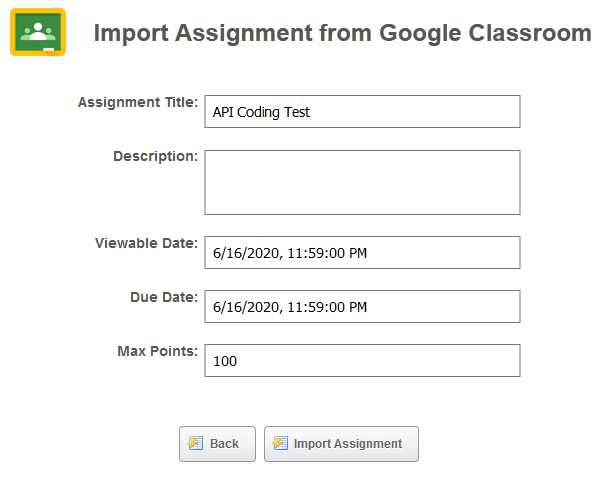This screenshot has height=499, width=604.
Task: Select the Viewable Date input field
Action: tap(362, 252)
